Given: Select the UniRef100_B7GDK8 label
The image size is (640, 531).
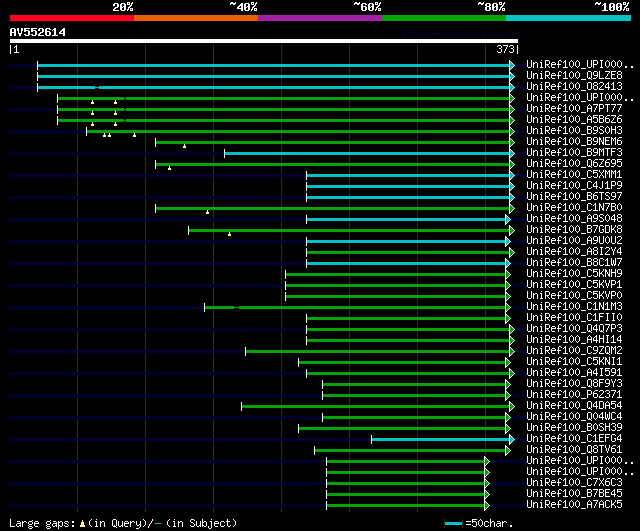Looking at the screenshot, I should tap(574, 230).
